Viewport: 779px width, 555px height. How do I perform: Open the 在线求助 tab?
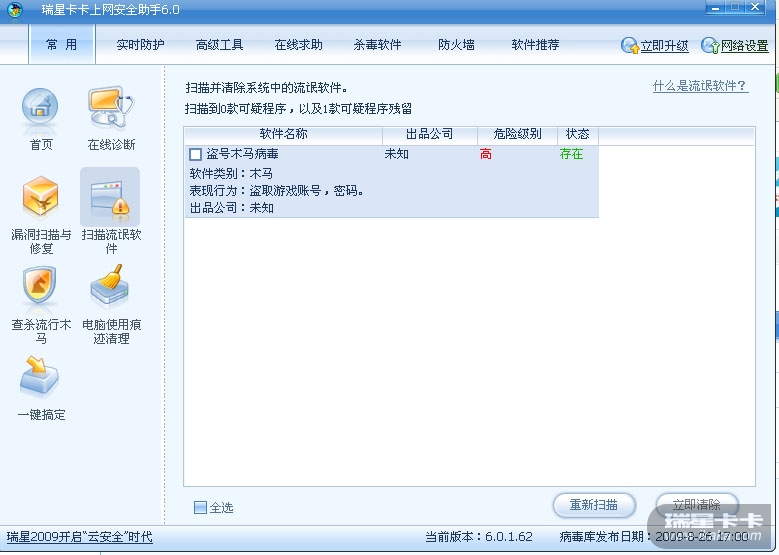298,45
